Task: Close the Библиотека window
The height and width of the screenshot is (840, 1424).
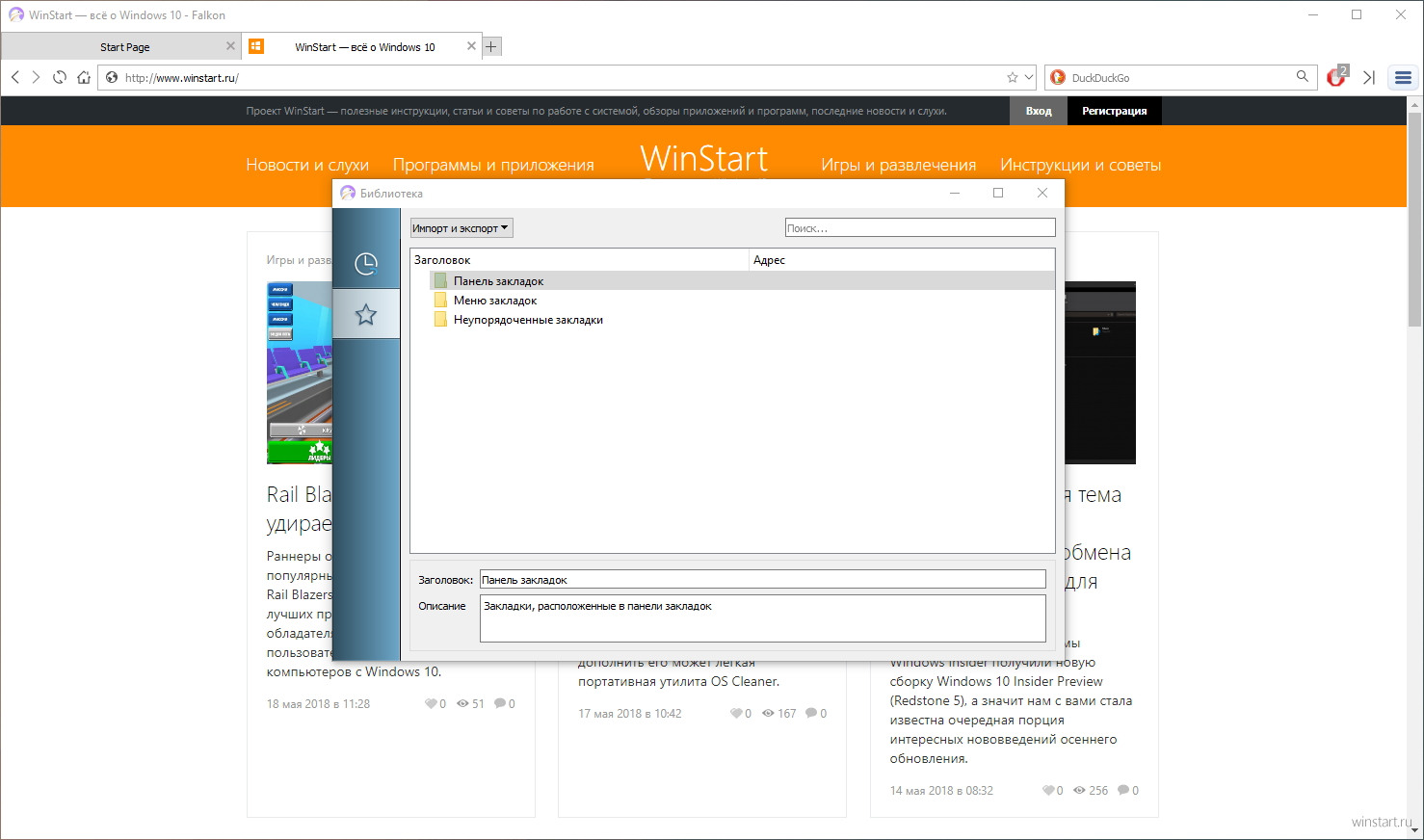Action: point(1042,193)
